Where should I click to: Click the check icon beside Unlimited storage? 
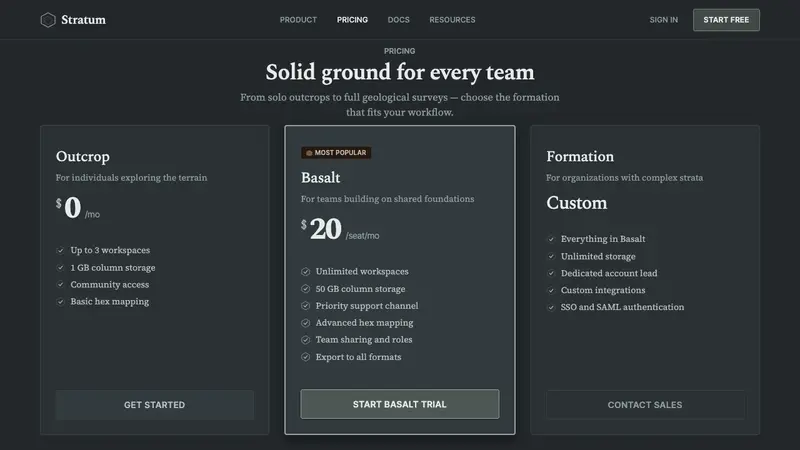(x=551, y=256)
